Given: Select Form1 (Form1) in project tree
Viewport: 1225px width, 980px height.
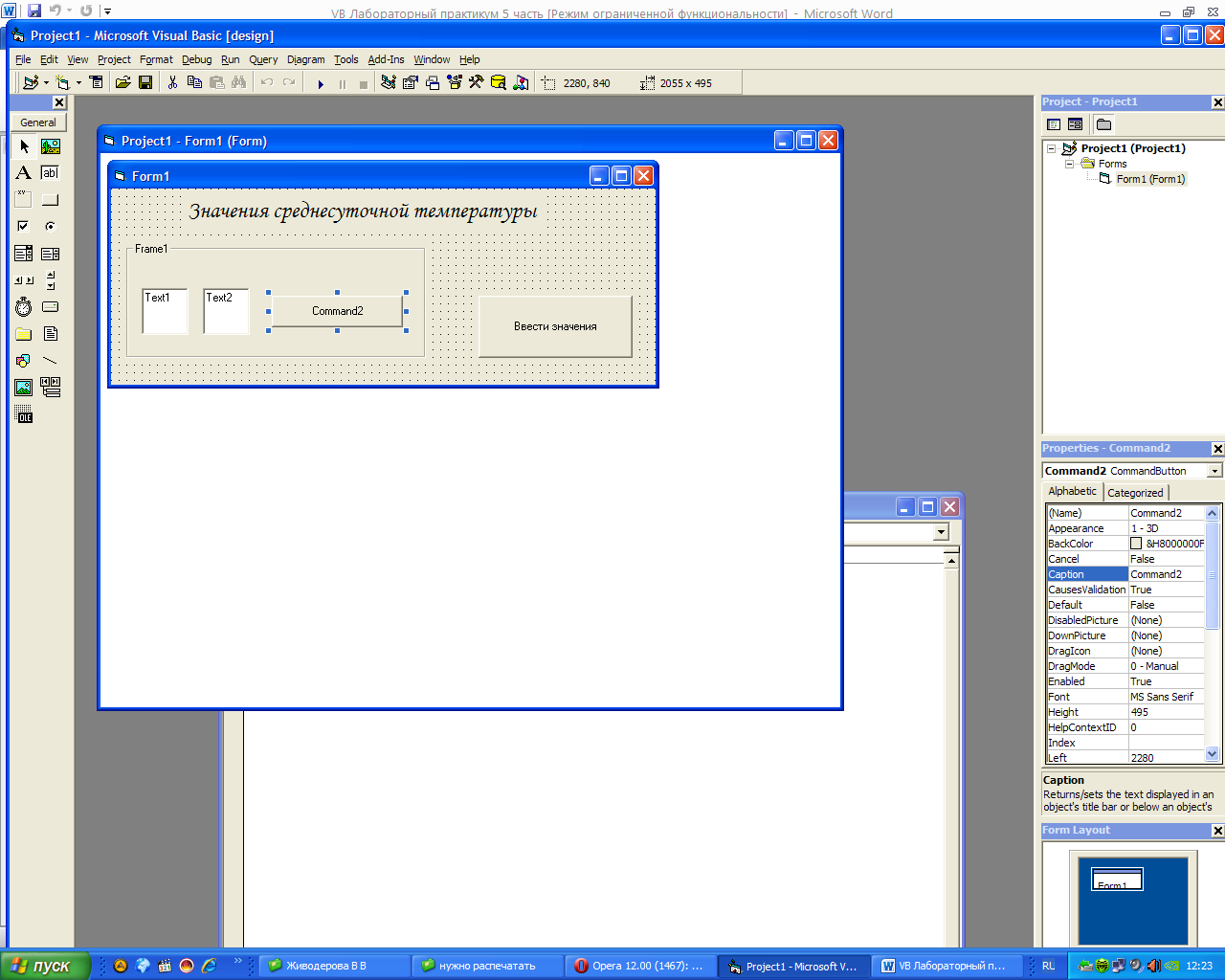Looking at the screenshot, I should coord(1150,179).
